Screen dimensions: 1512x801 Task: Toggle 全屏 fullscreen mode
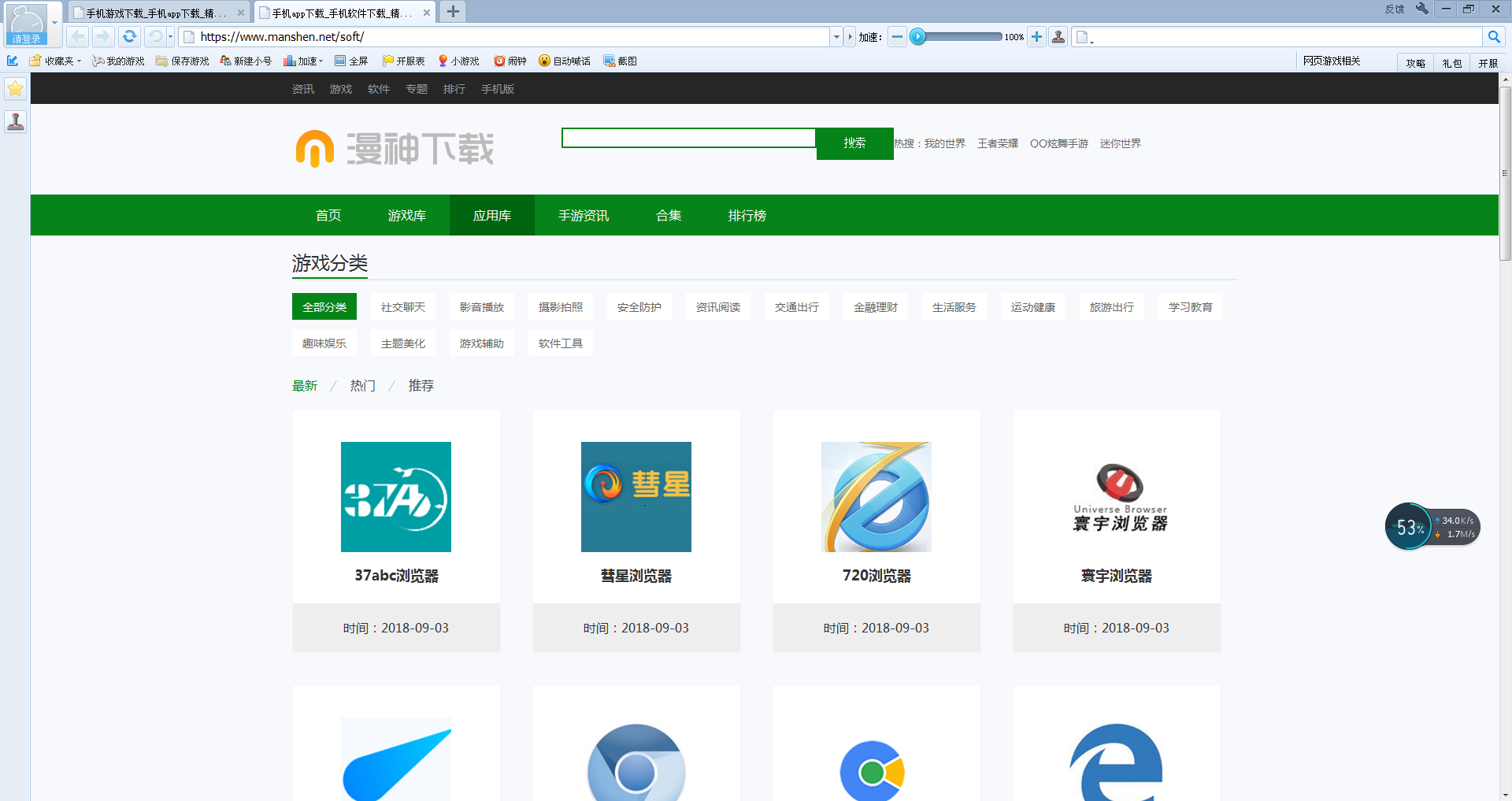[x=351, y=61]
